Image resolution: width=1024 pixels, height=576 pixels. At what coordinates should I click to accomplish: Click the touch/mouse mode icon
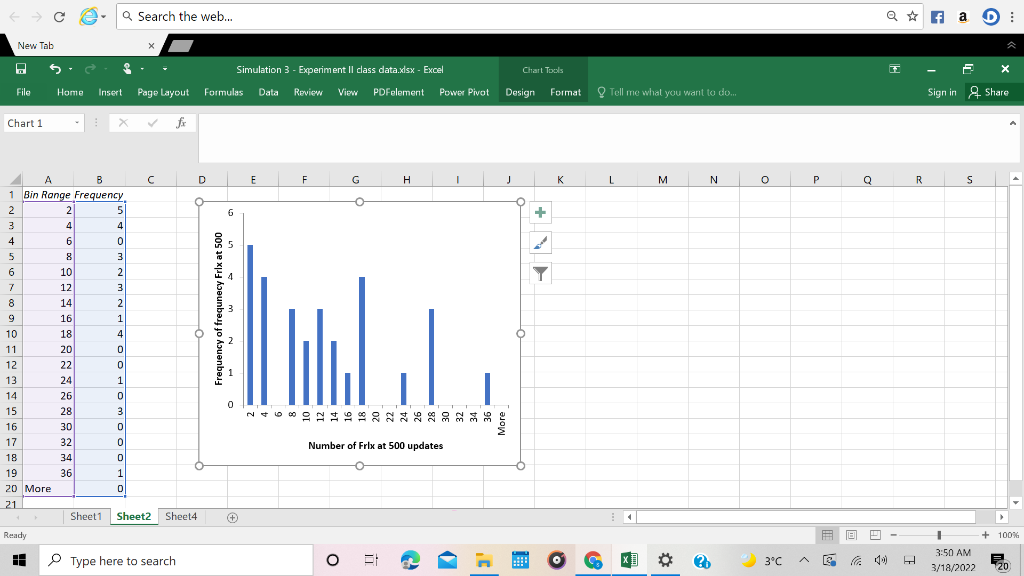pyautogui.click(x=127, y=69)
